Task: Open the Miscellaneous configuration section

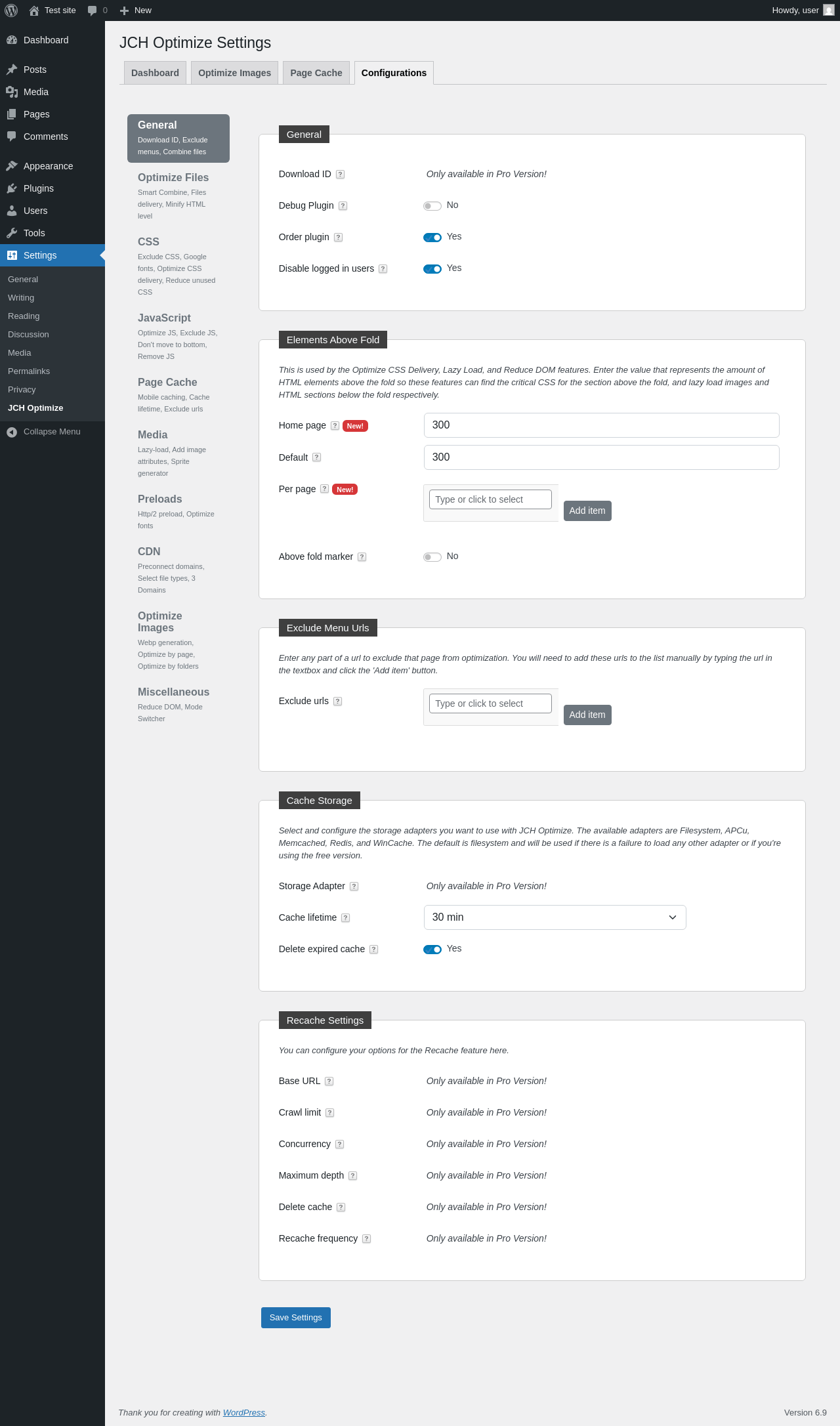Action: tap(178, 705)
